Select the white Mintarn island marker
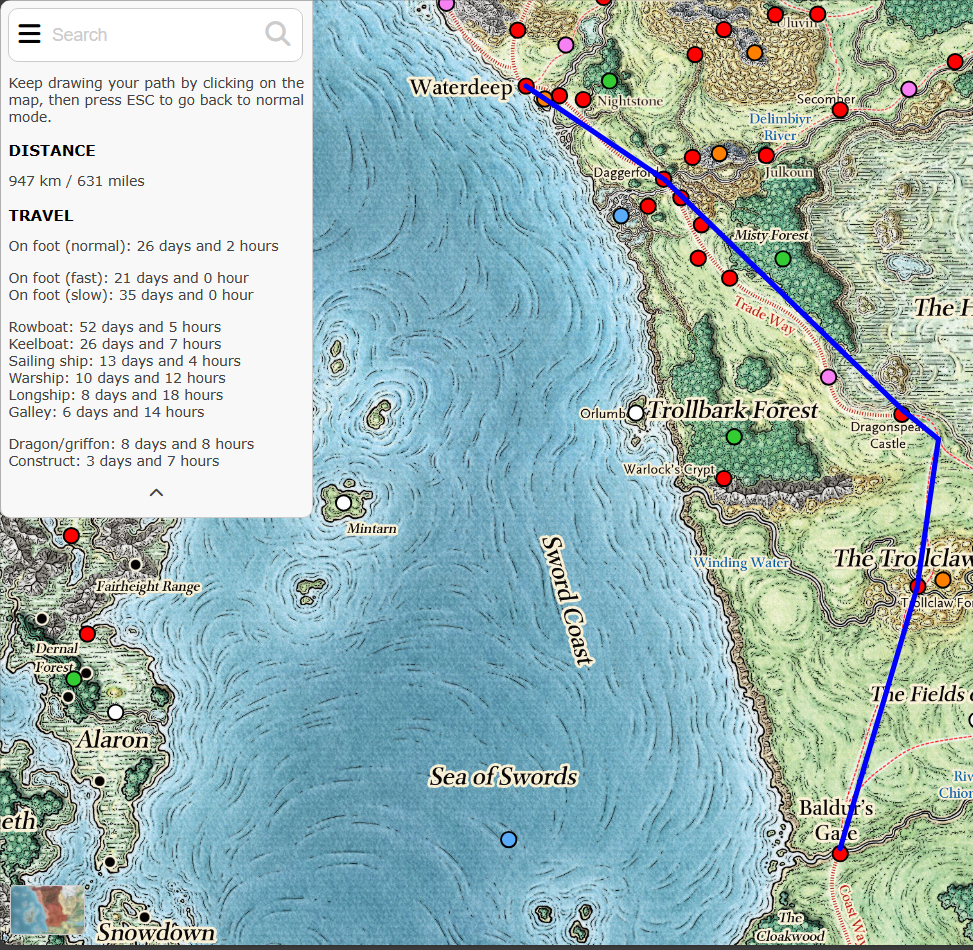 click(x=344, y=503)
